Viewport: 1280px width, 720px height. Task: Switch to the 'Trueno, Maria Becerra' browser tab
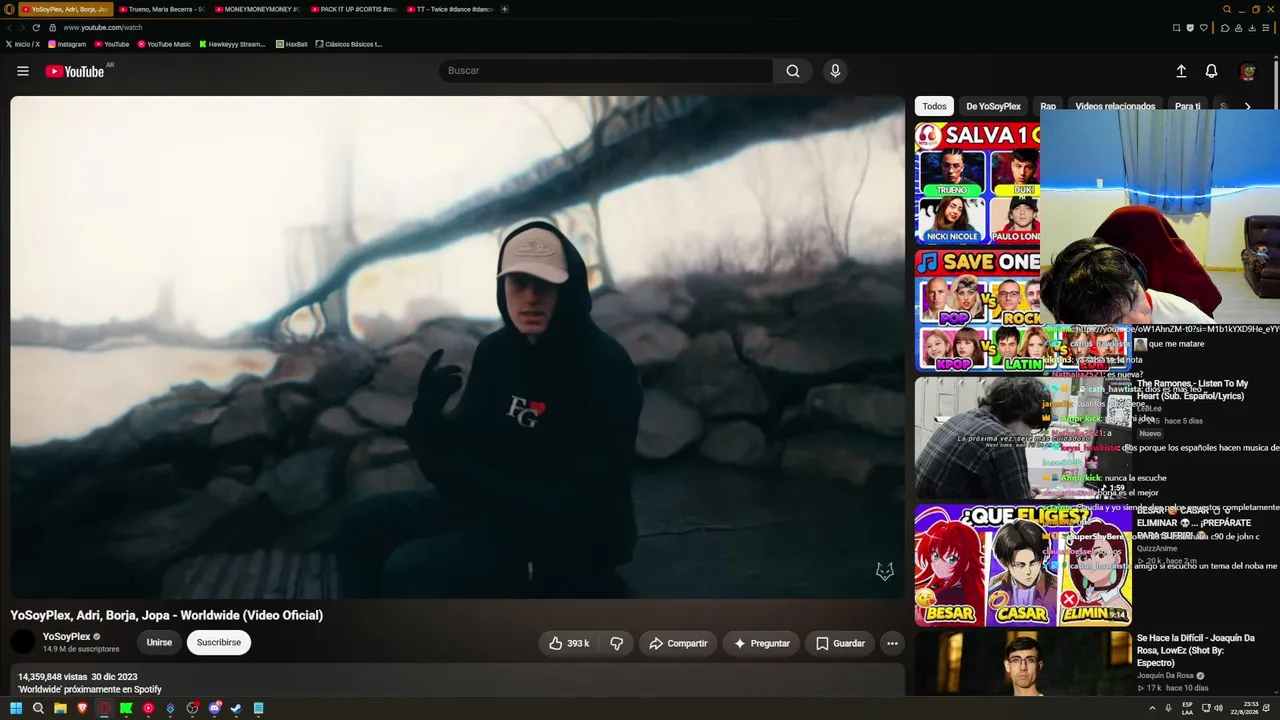point(160,9)
